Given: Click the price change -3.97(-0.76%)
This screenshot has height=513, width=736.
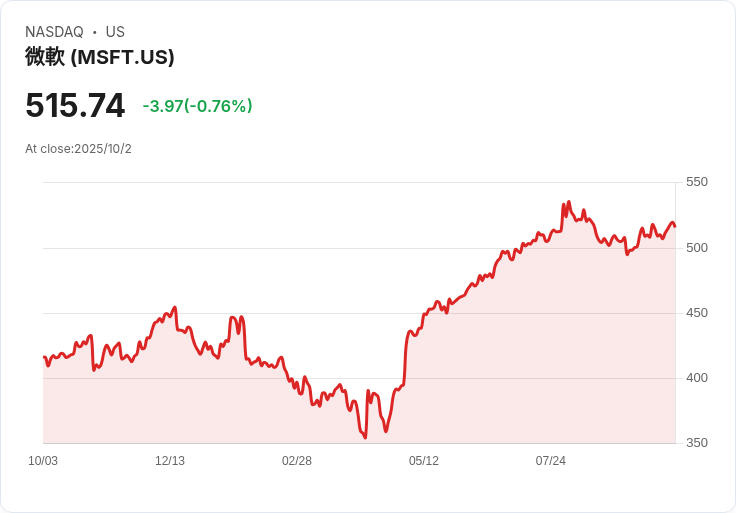Looking at the screenshot, I should [198, 106].
